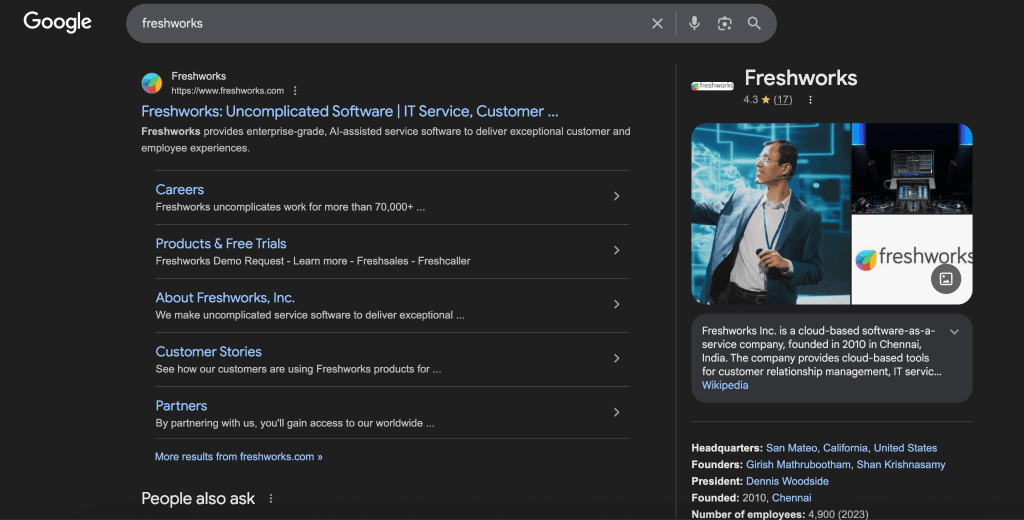Open more options in knowledge panel header
Viewport: 1024px width, 520px height.
pyautogui.click(x=810, y=100)
